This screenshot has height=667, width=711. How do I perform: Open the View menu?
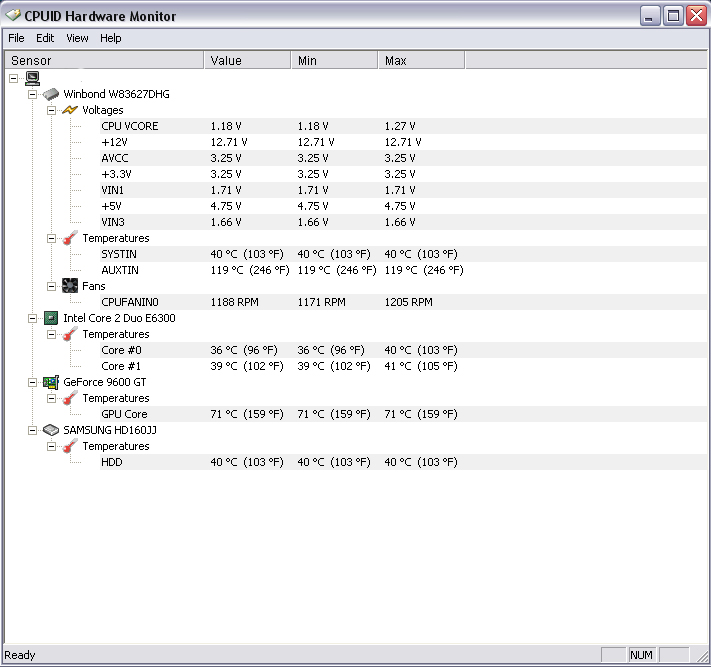77,38
